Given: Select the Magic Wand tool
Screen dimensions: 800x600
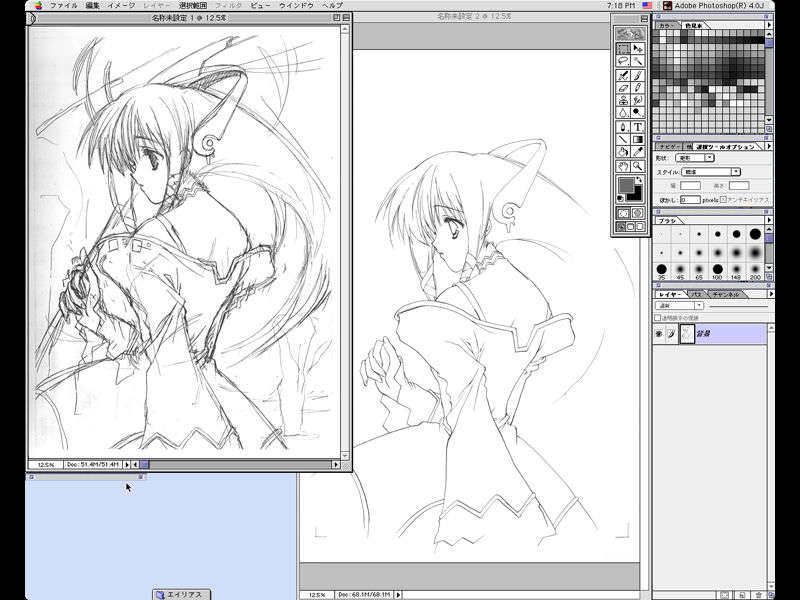Looking at the screenshot, I should 638,61.
